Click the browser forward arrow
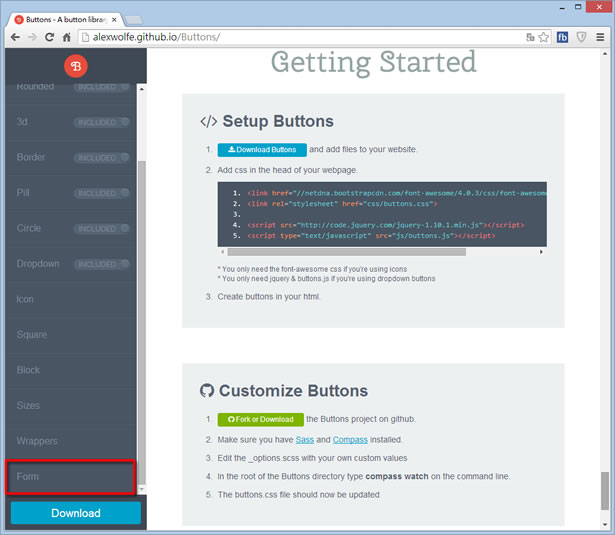 click(x=33, y=37)
